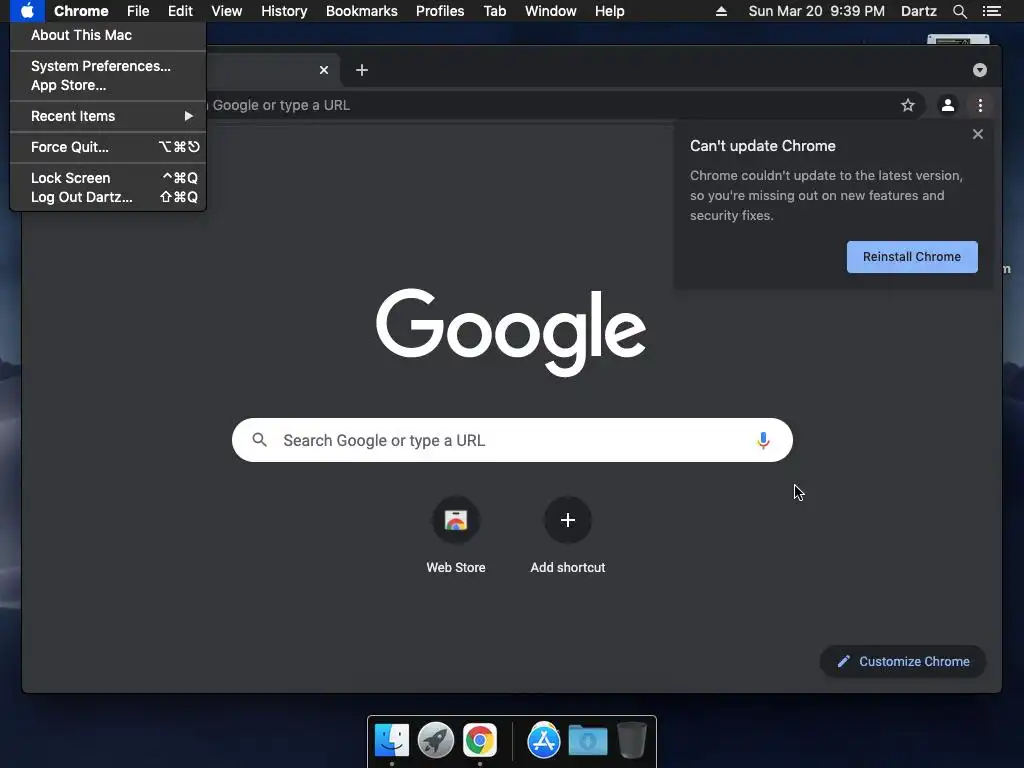Open the Chrome profile avatar icon
Image resolution: width=1024 pixels, height=768 pixels.
point(948,105)
